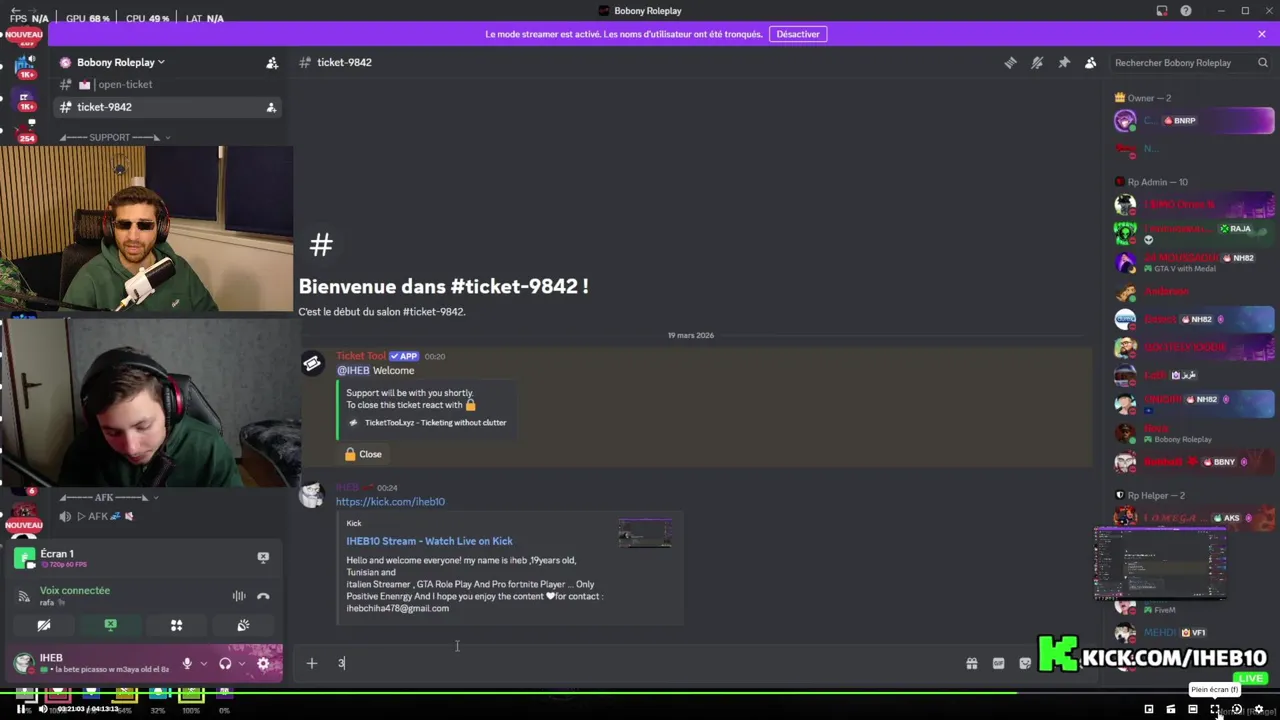This screenshot has height=720, width=1280.
Task: Open the https://kick.com/iheb10 link
Action: [390, 502]
